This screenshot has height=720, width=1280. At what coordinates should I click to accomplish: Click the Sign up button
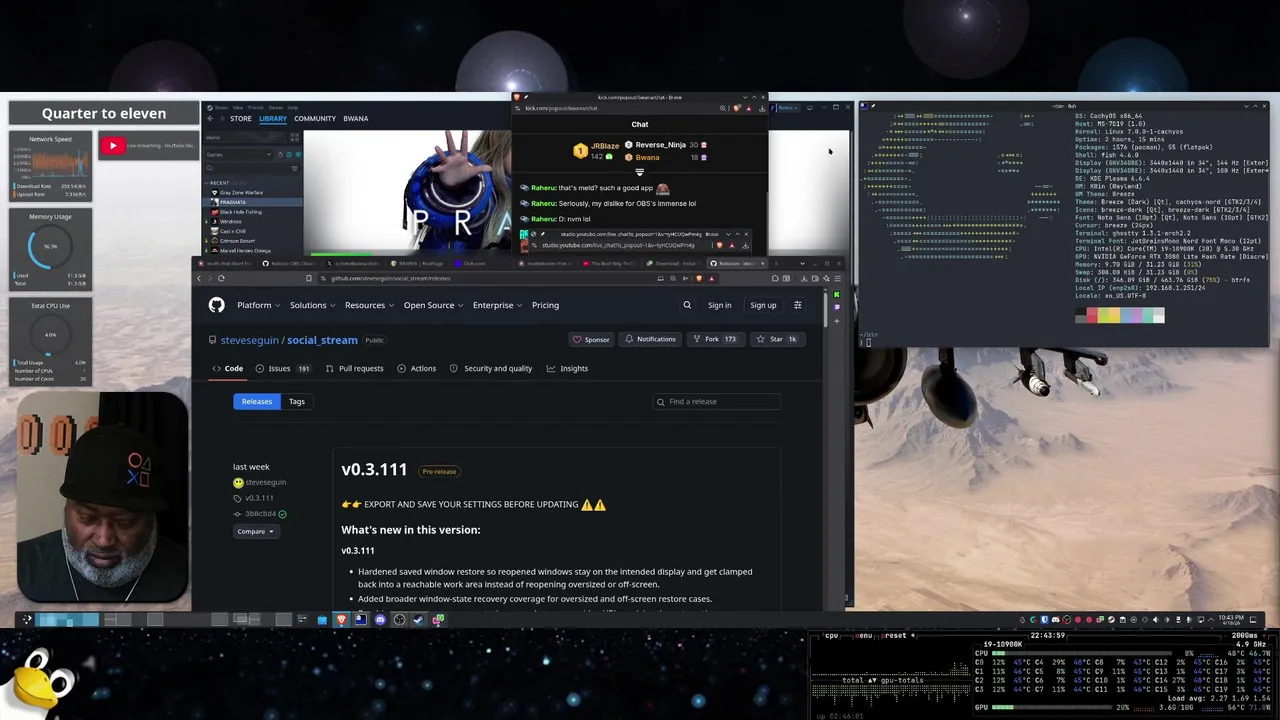tap(763, 305)
